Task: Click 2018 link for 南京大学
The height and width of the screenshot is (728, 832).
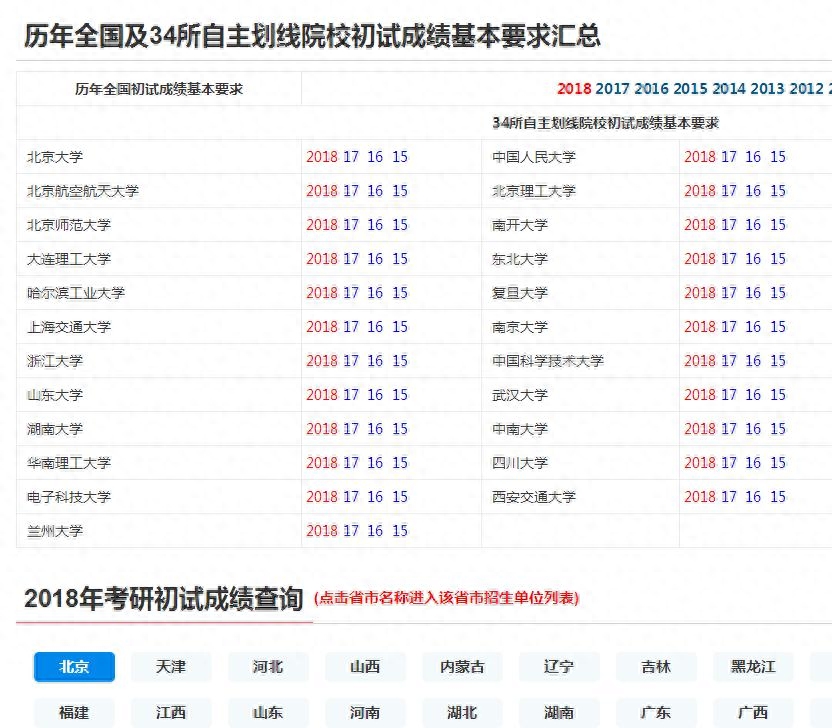Action: (700, 326)
